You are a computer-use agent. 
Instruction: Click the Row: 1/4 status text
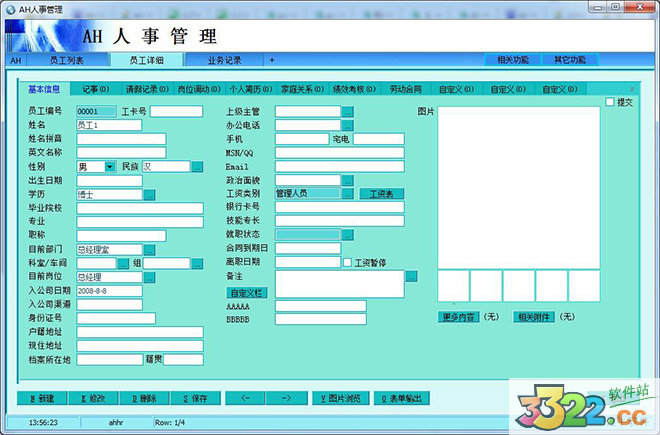(170, 422)
